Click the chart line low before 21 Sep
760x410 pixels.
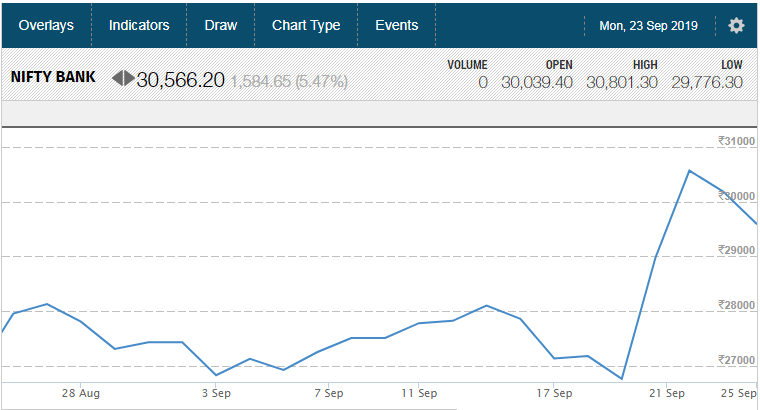pos(621,378)
